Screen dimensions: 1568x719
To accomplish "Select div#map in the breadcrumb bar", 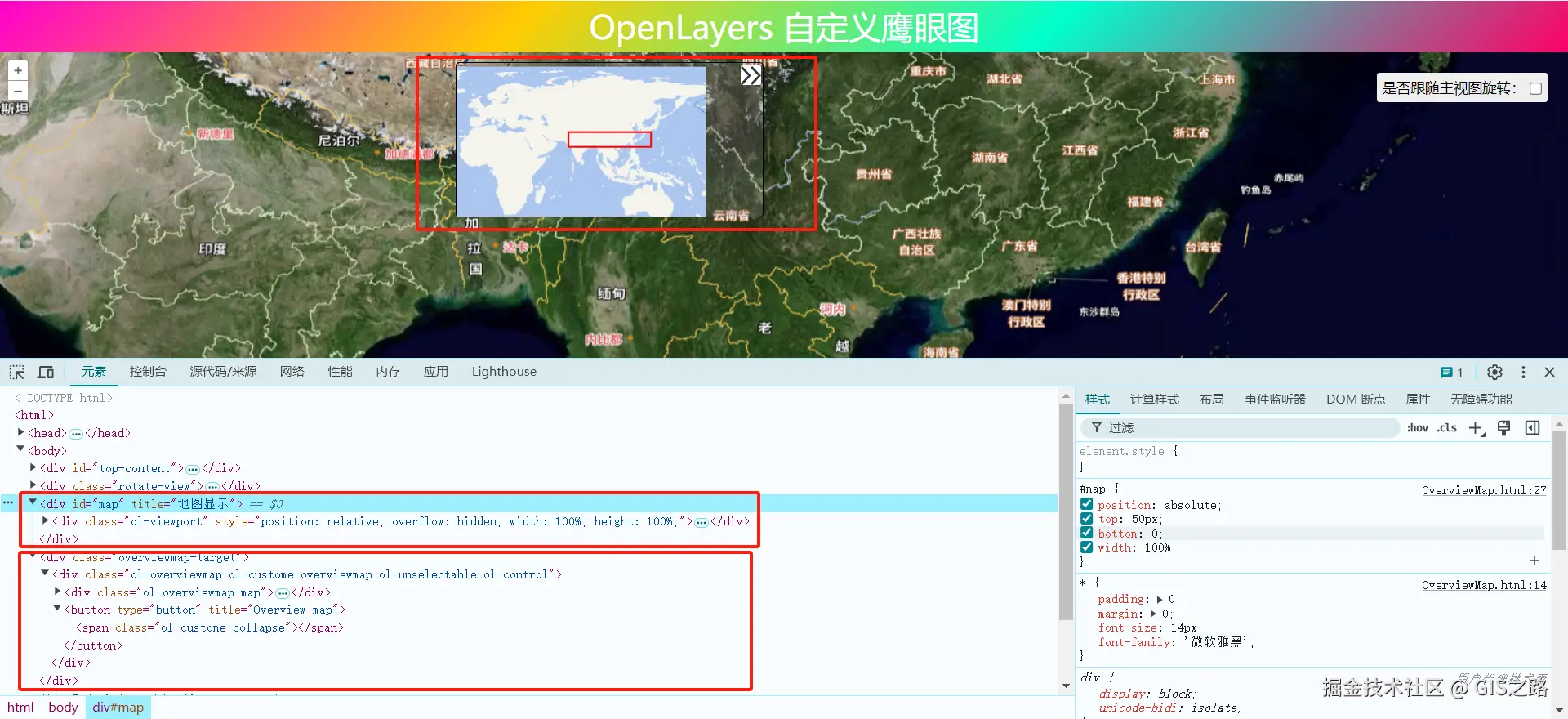I will click(x=118, y=708).
